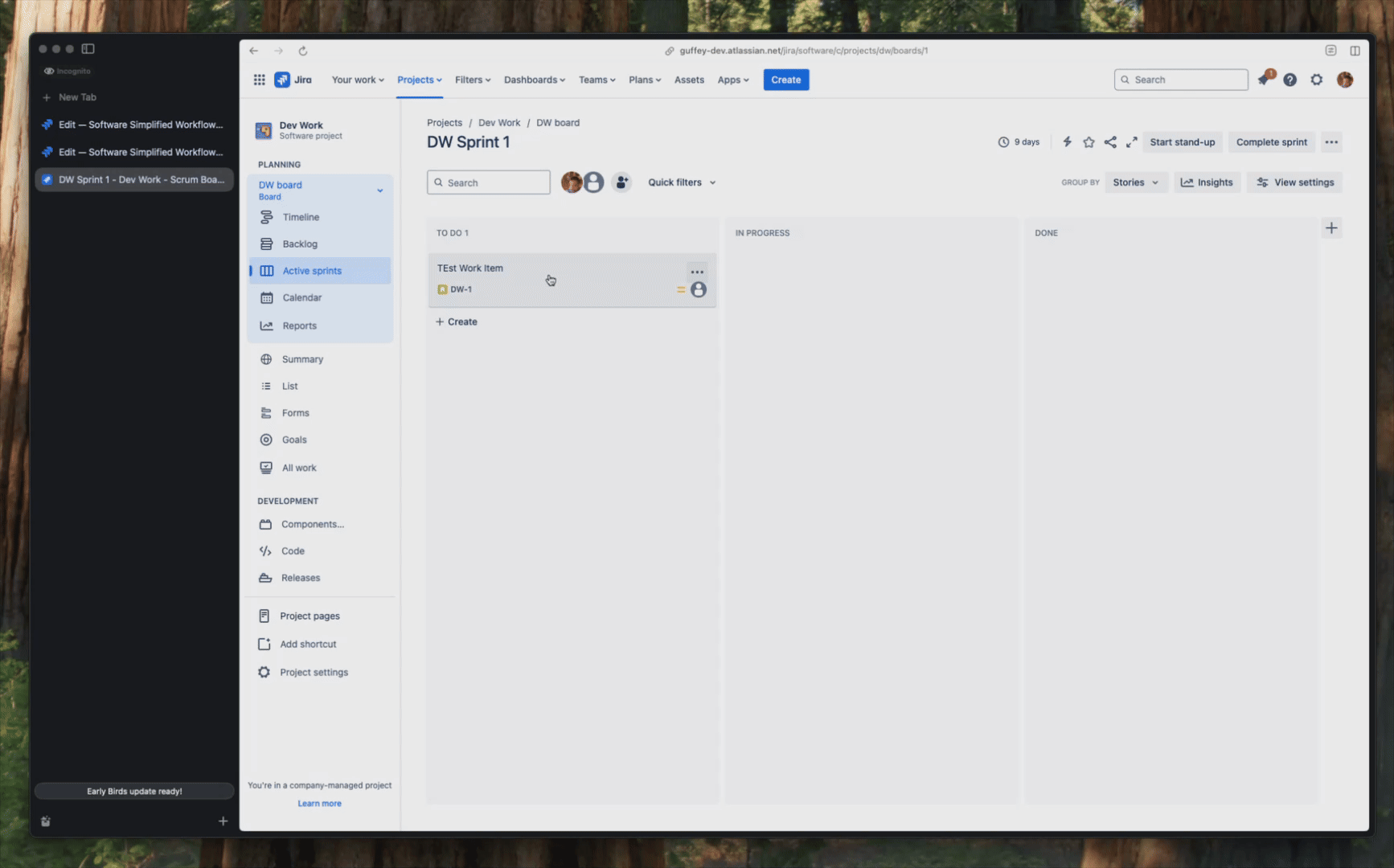Click the Complete sprint button
The image size is (1394, 868).
pos(1271,142)
